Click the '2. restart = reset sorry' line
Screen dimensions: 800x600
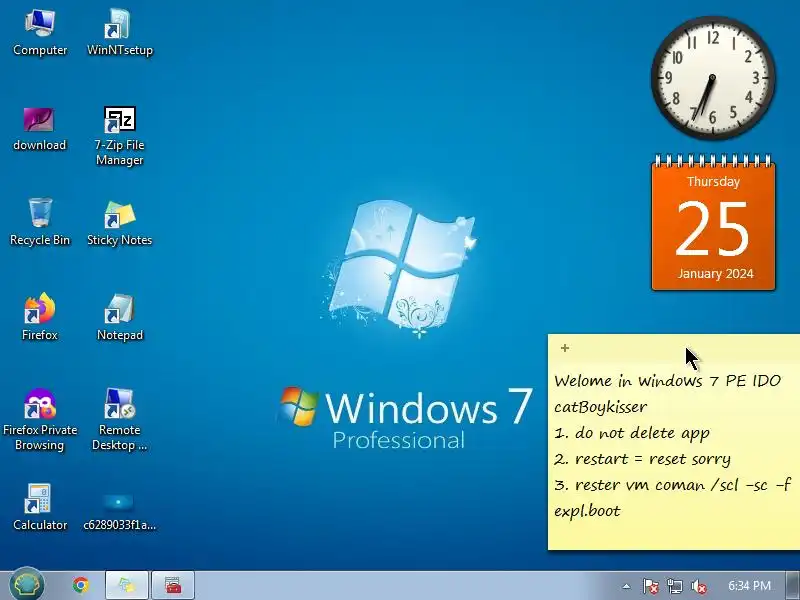pos(642,459)
